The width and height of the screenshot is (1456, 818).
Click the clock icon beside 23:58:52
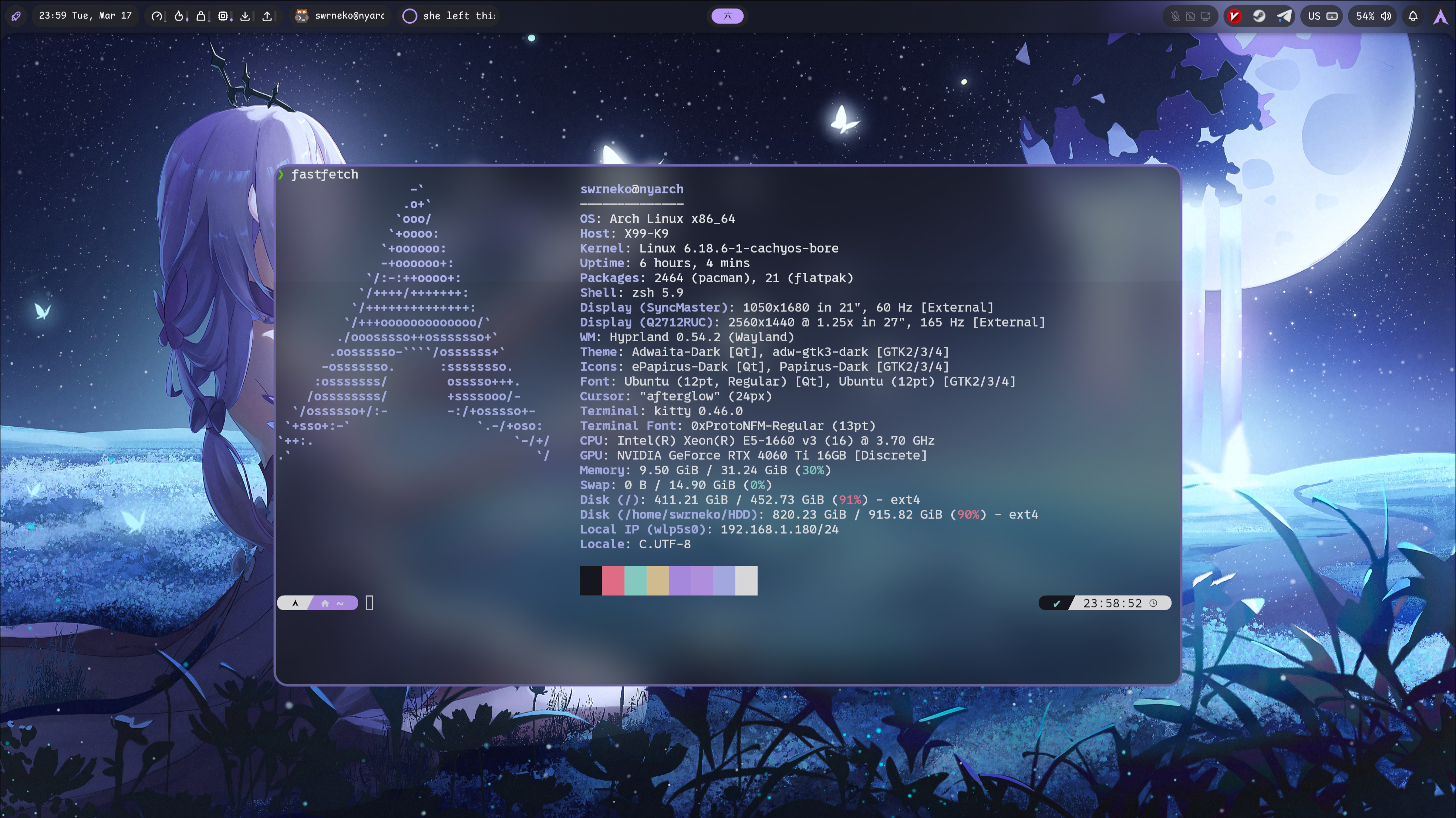click(x=1154, y=603)
